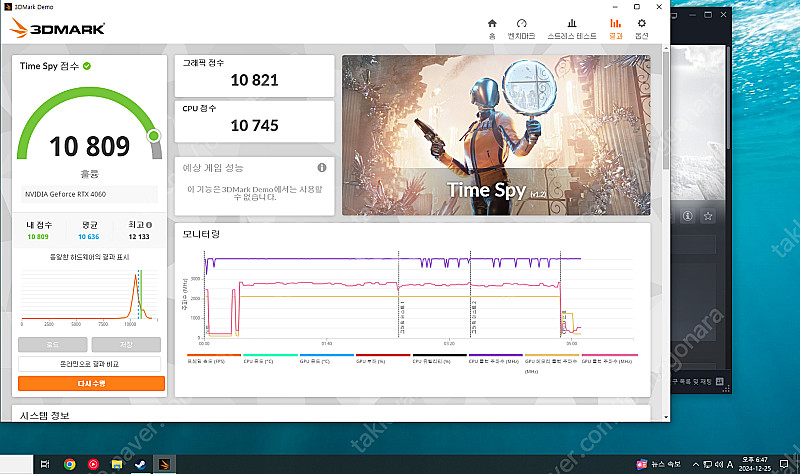Click the graphics score 10 821

click(x=254, y=80)
